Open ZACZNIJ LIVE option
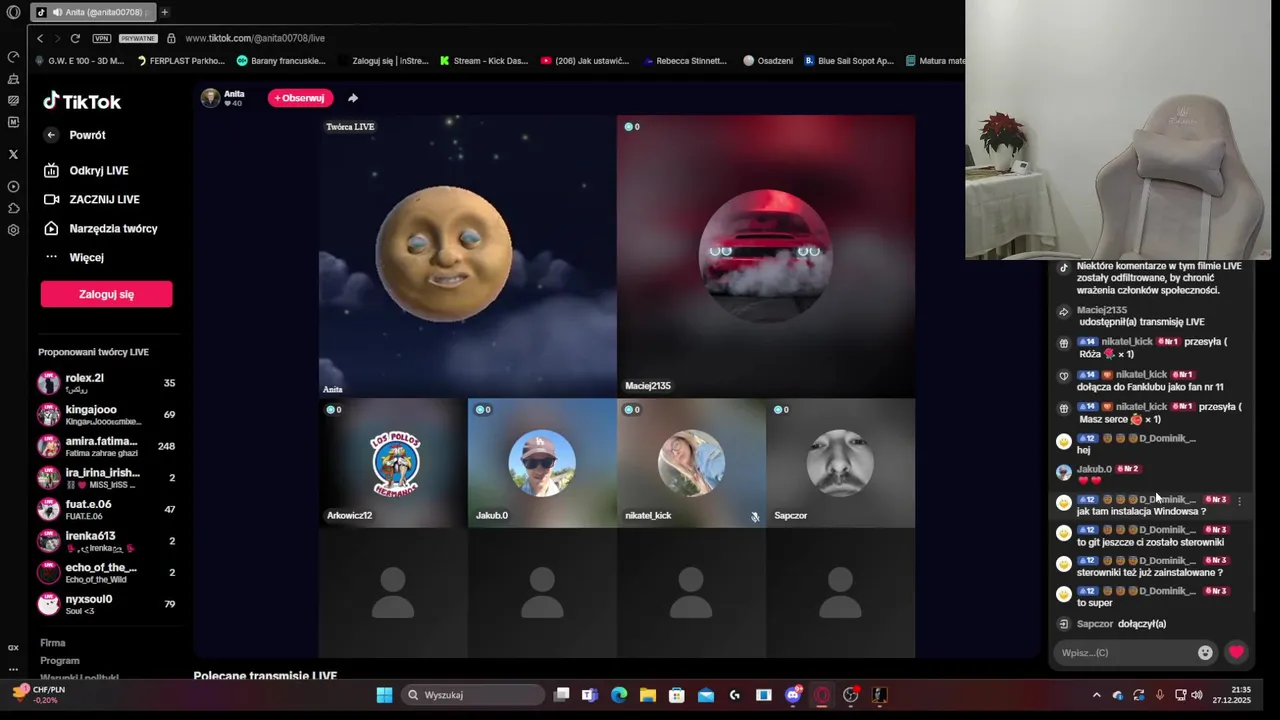Screen dimensions: 1280x720 coord(91,200)
